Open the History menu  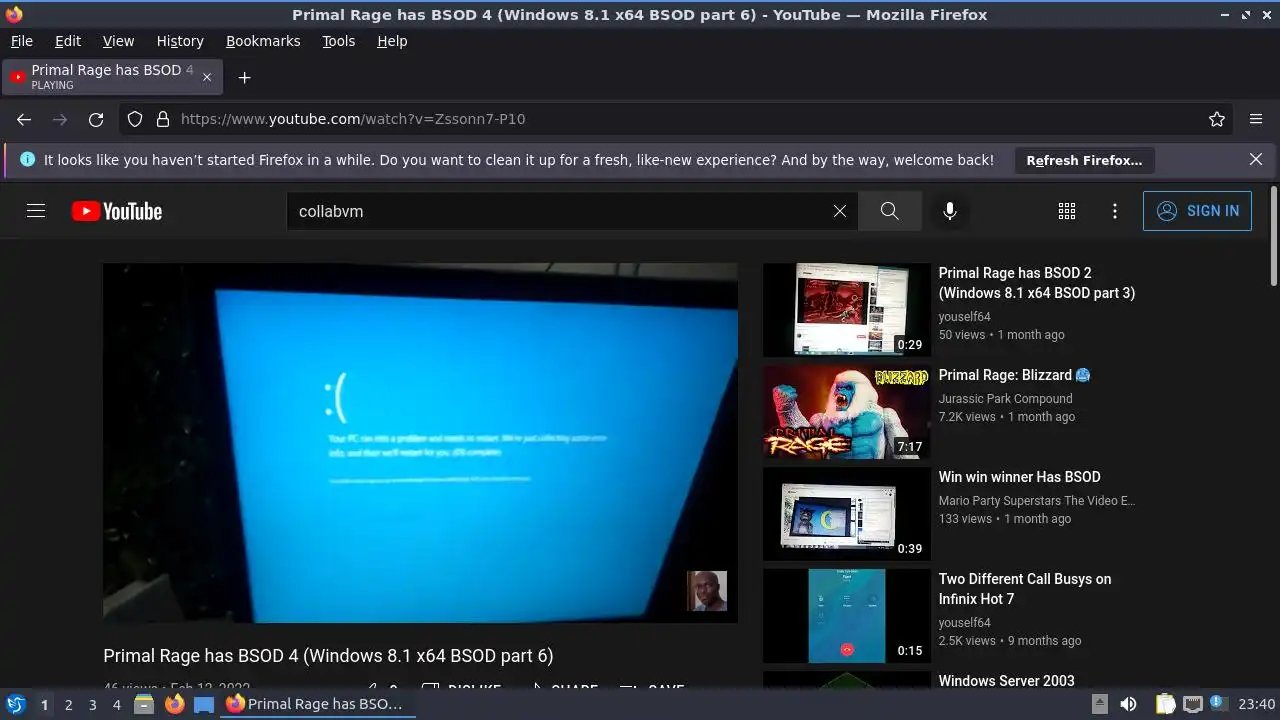[x=180, y=41]
